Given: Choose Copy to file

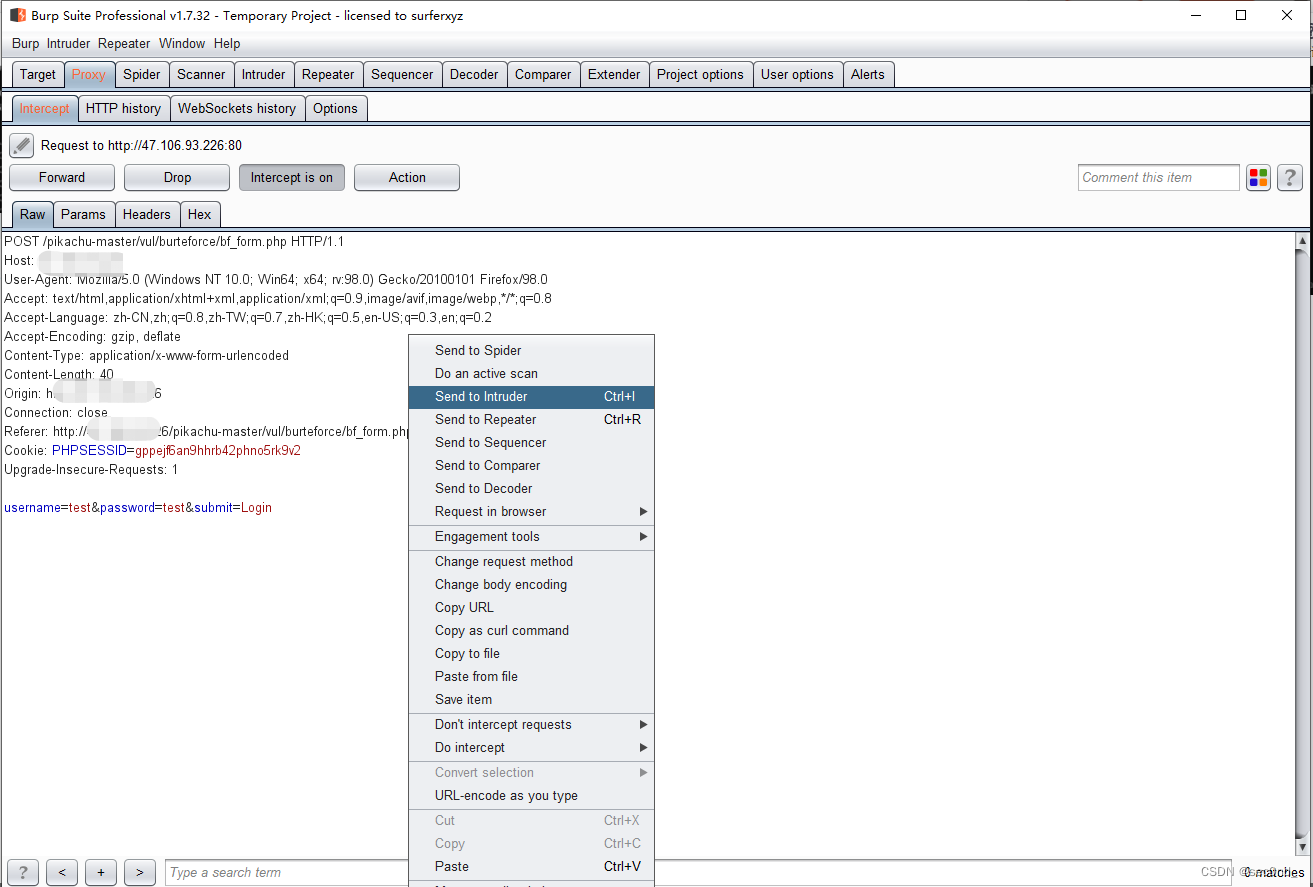Looking at the screenshot, I should coord(531,653).
